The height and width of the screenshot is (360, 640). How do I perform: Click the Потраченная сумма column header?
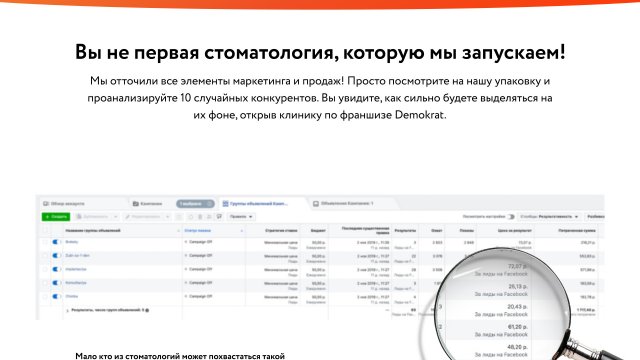pyautogui.click(x=577, y=231)
